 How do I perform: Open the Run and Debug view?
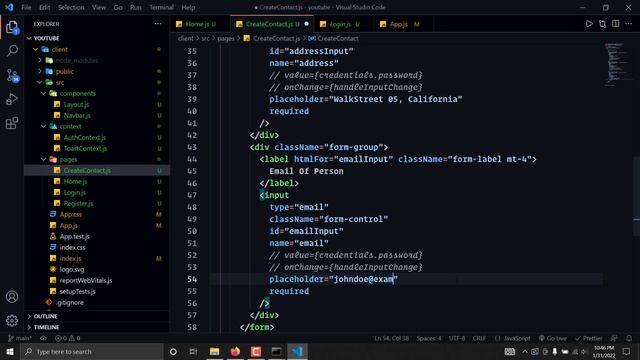tap(12, 99)
